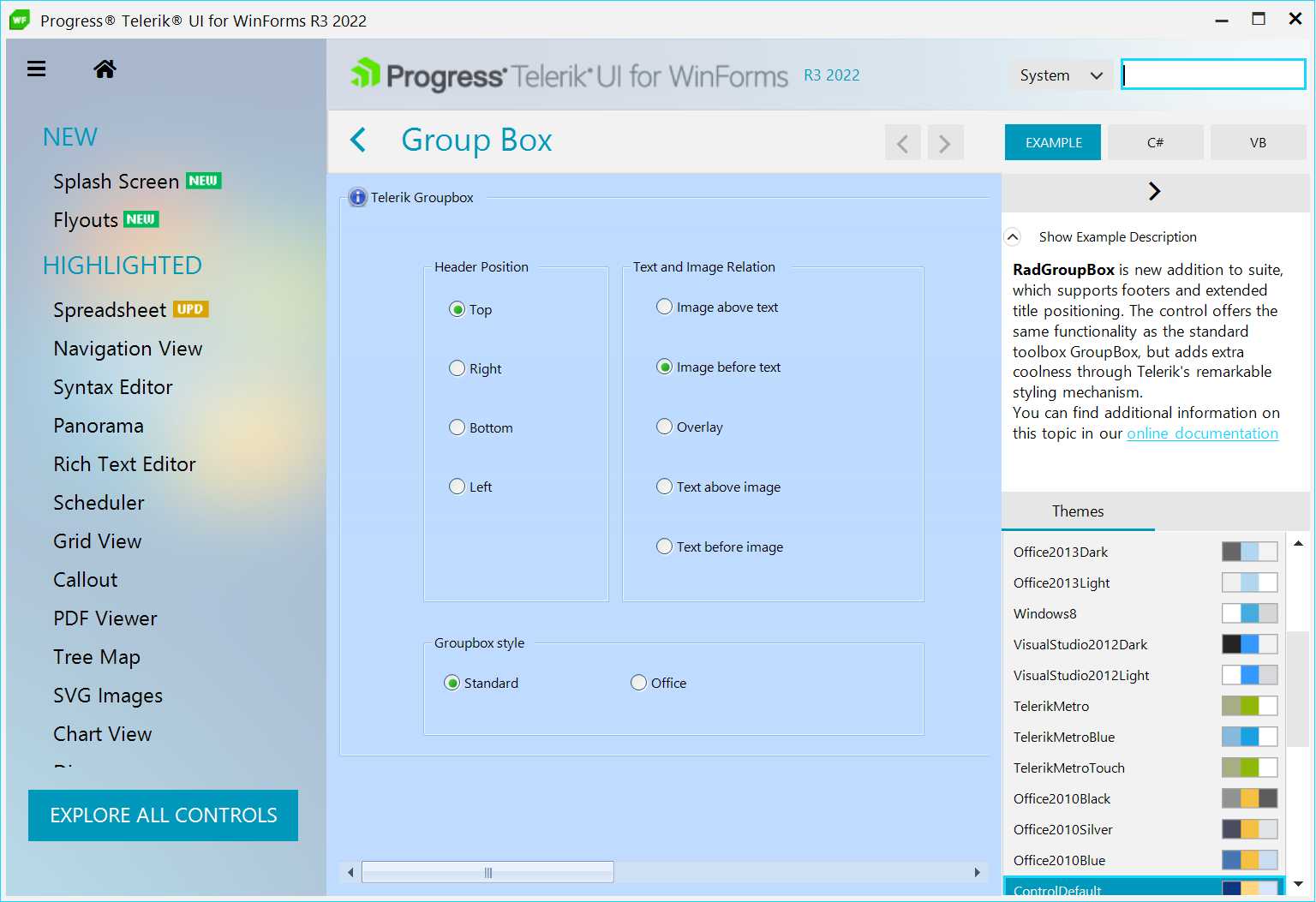Apply the TelerikMetro theme swatch

(1249, 706)
